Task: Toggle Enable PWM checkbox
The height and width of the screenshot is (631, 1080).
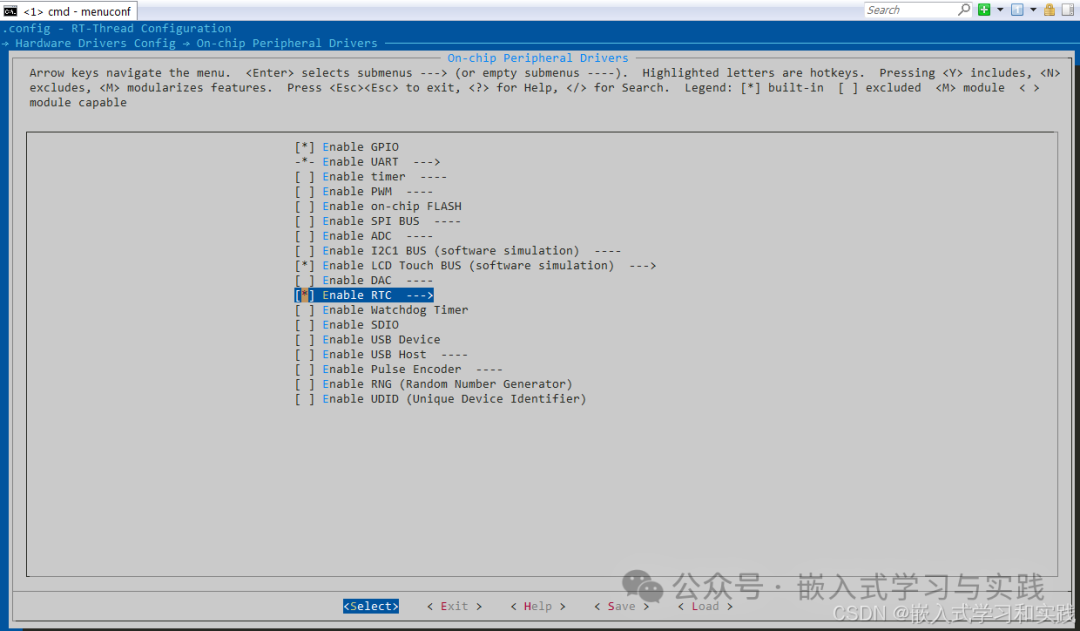Action: coord(304,192)
